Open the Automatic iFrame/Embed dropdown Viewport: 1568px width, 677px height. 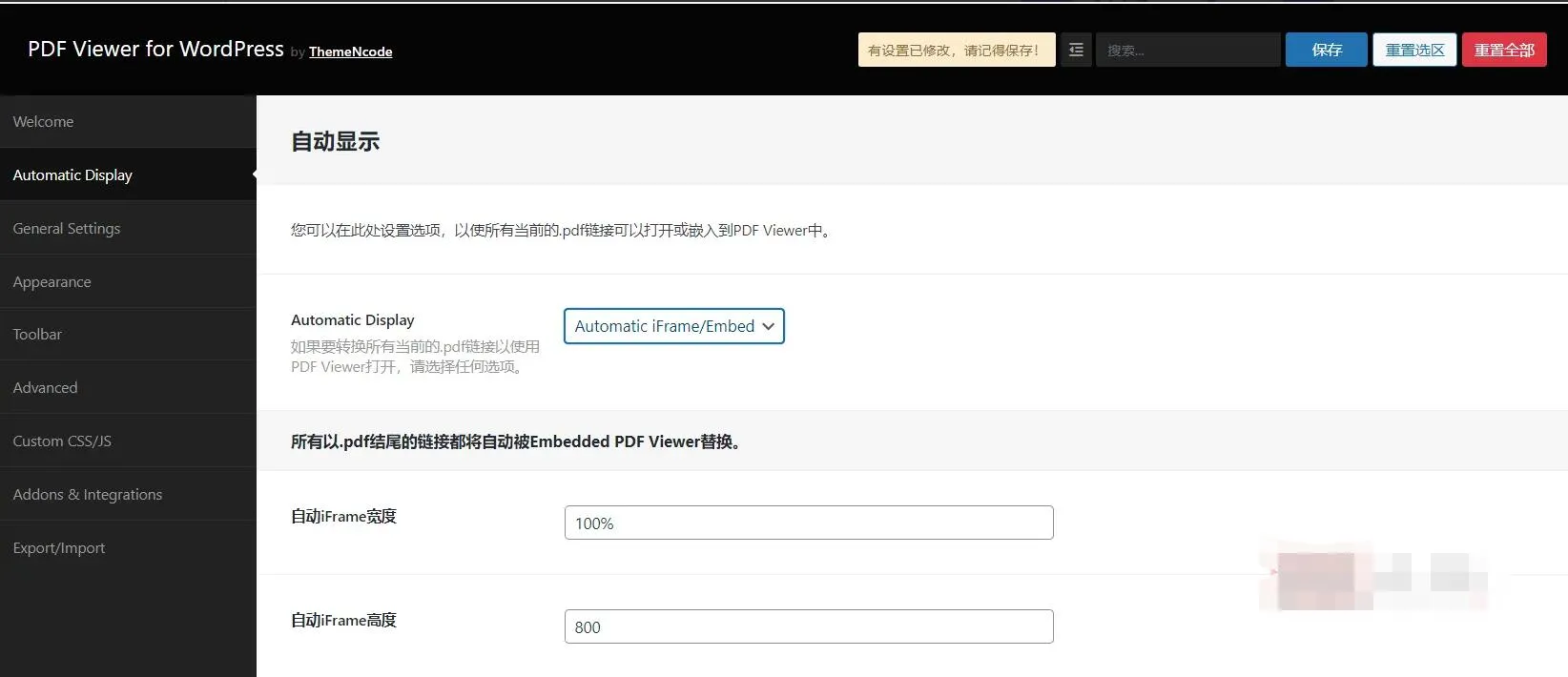pos(674,326)
